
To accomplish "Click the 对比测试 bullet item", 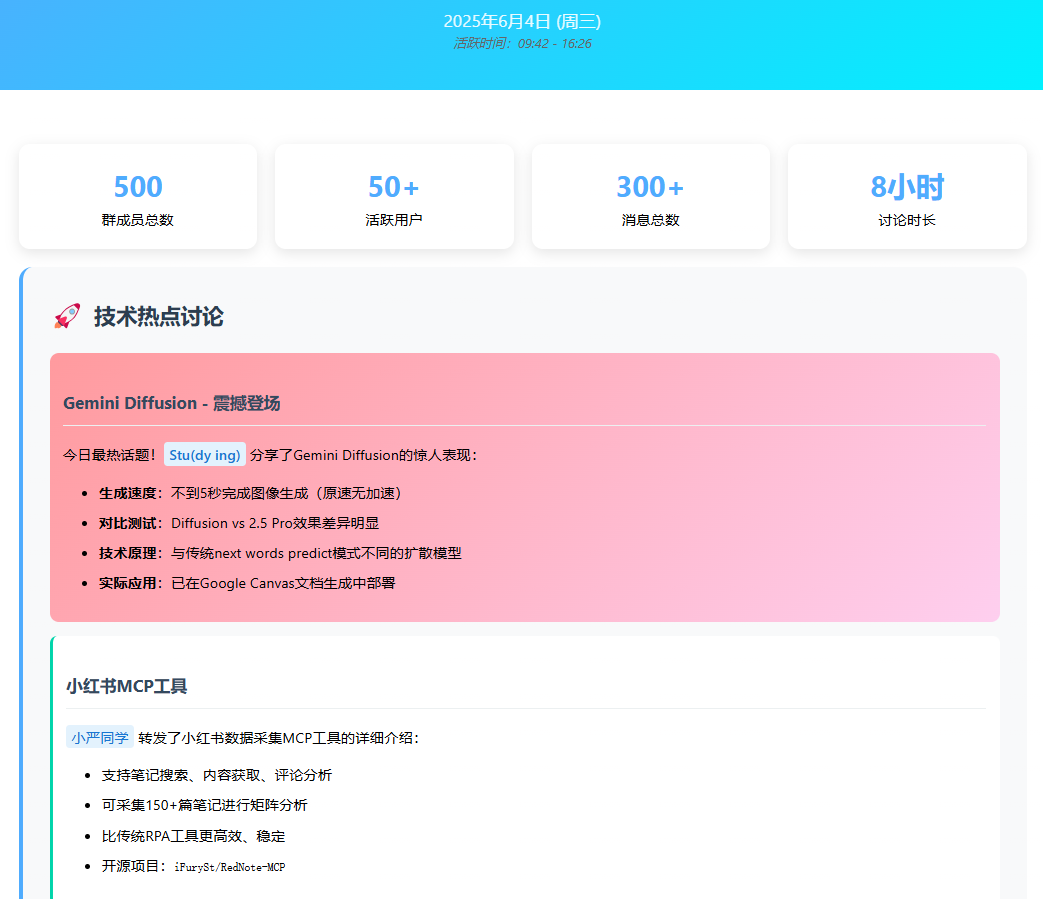I will pos(239,523).
